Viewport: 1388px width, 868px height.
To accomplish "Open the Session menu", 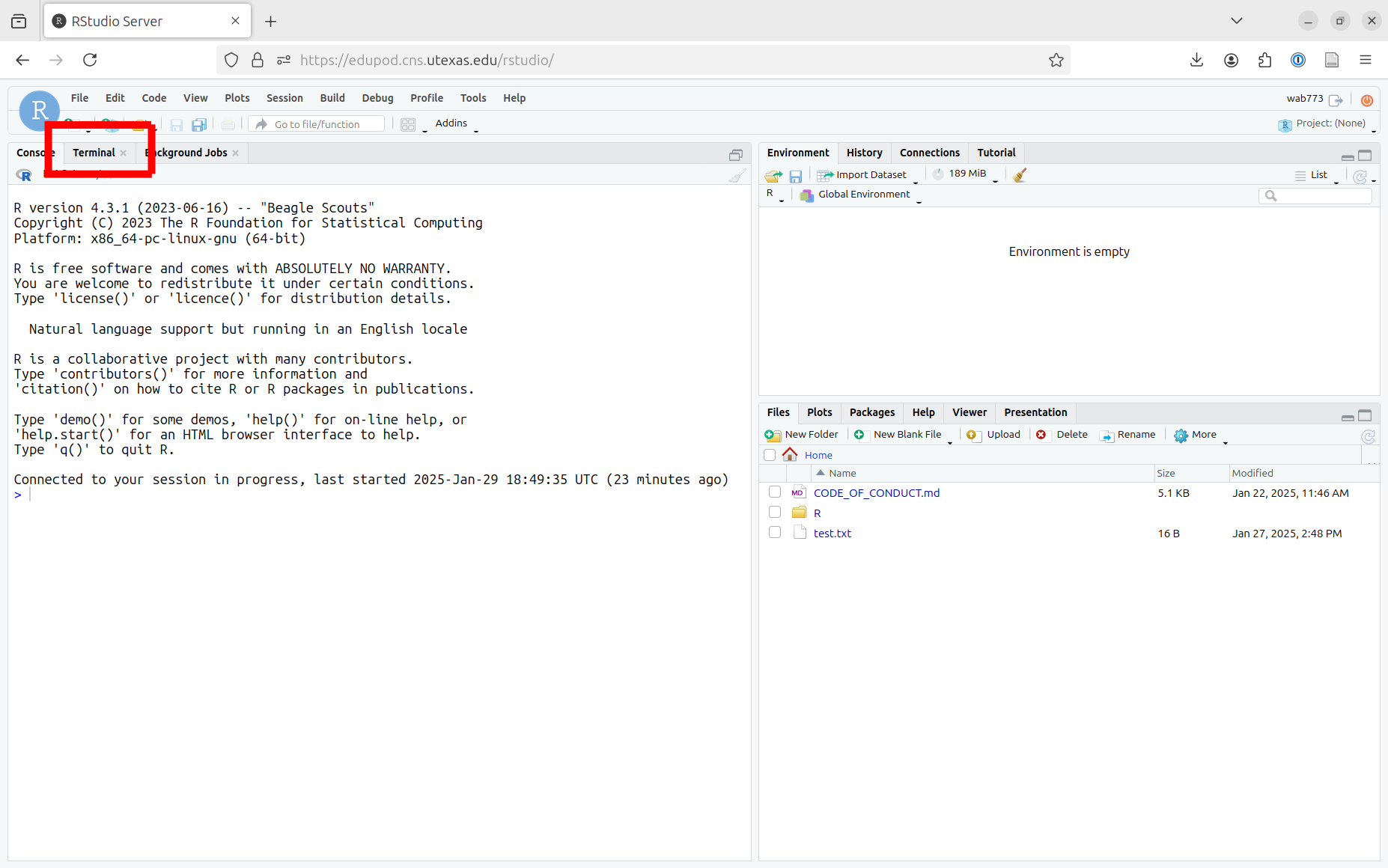I will (284, 98).
